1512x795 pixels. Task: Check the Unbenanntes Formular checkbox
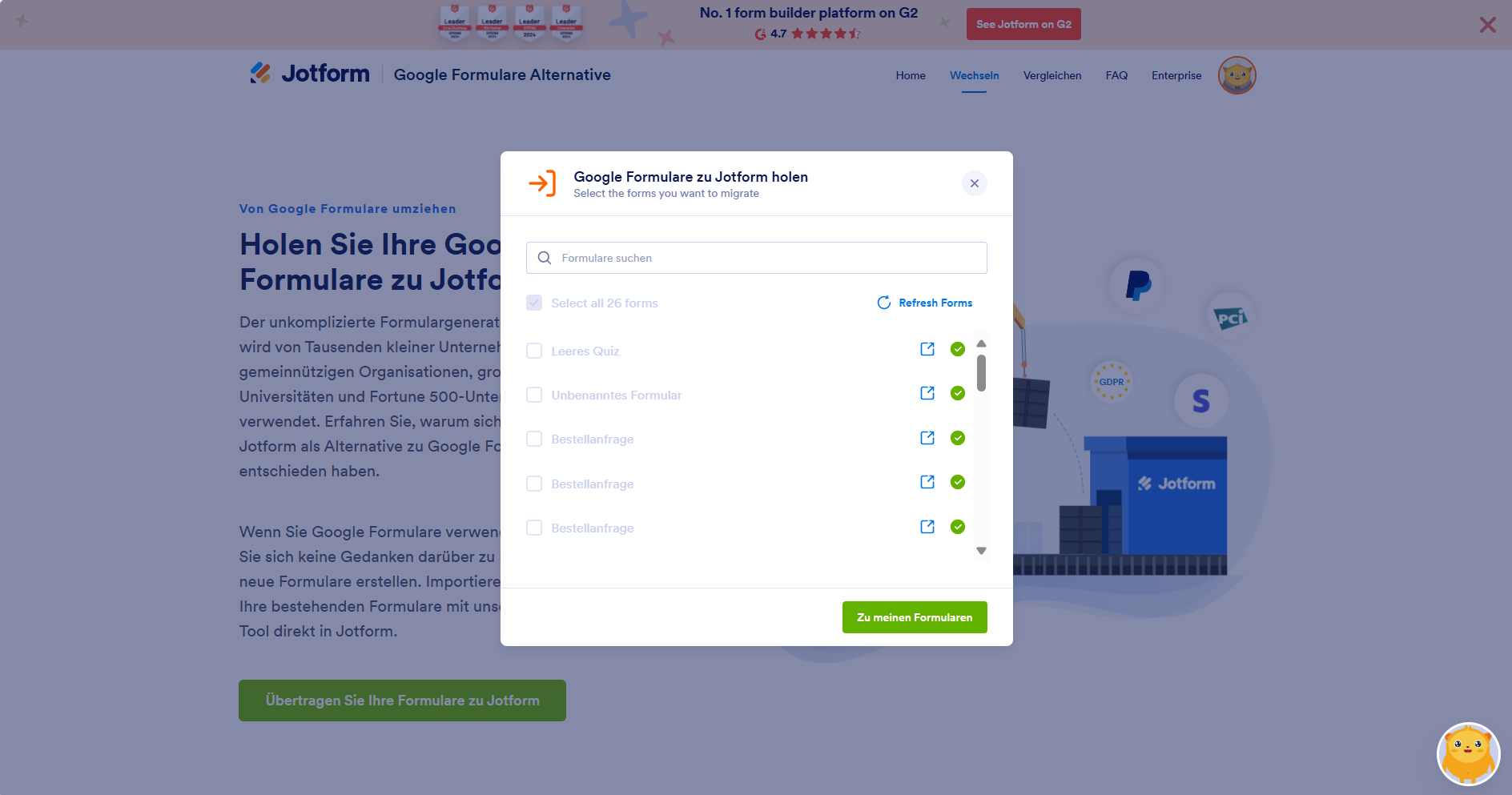tap(534, 395)
